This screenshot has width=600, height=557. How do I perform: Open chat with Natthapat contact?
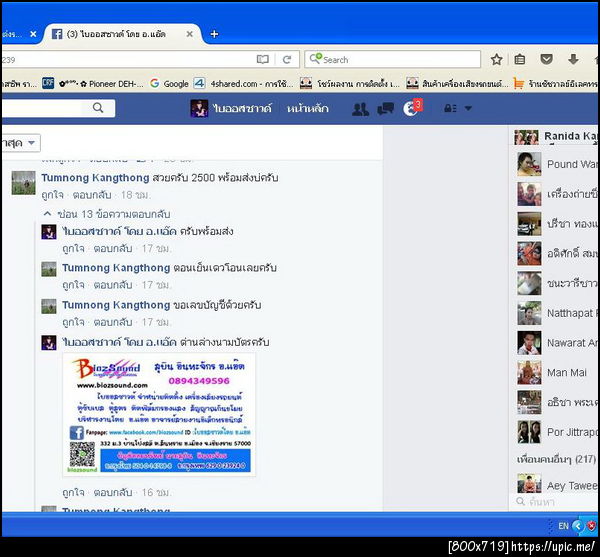coord(555,313)
